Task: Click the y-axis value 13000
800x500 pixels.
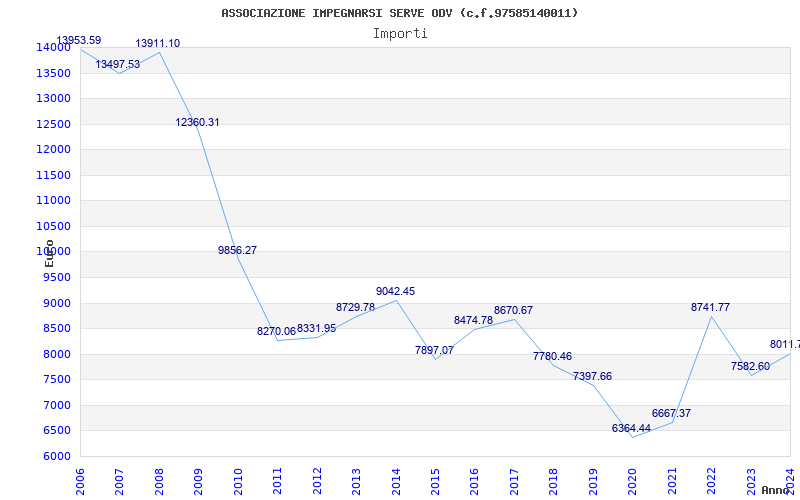Action: pyautogui.click(x=53, y=98)
